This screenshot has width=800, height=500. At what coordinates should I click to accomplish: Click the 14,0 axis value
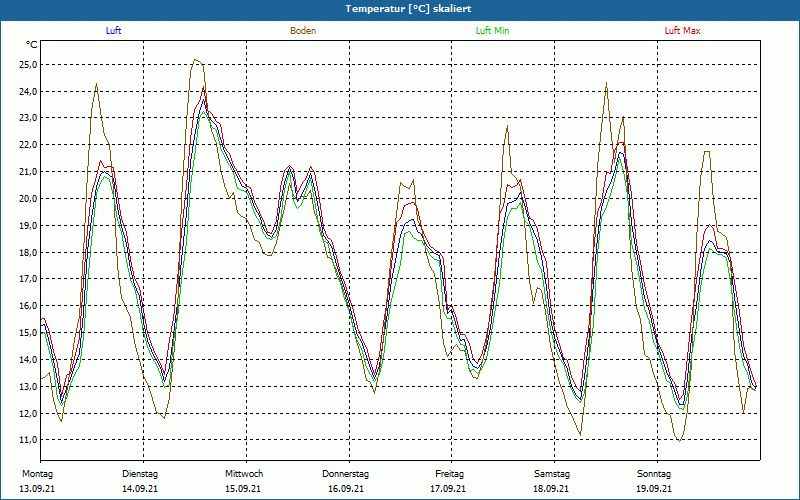click(28, 360)
